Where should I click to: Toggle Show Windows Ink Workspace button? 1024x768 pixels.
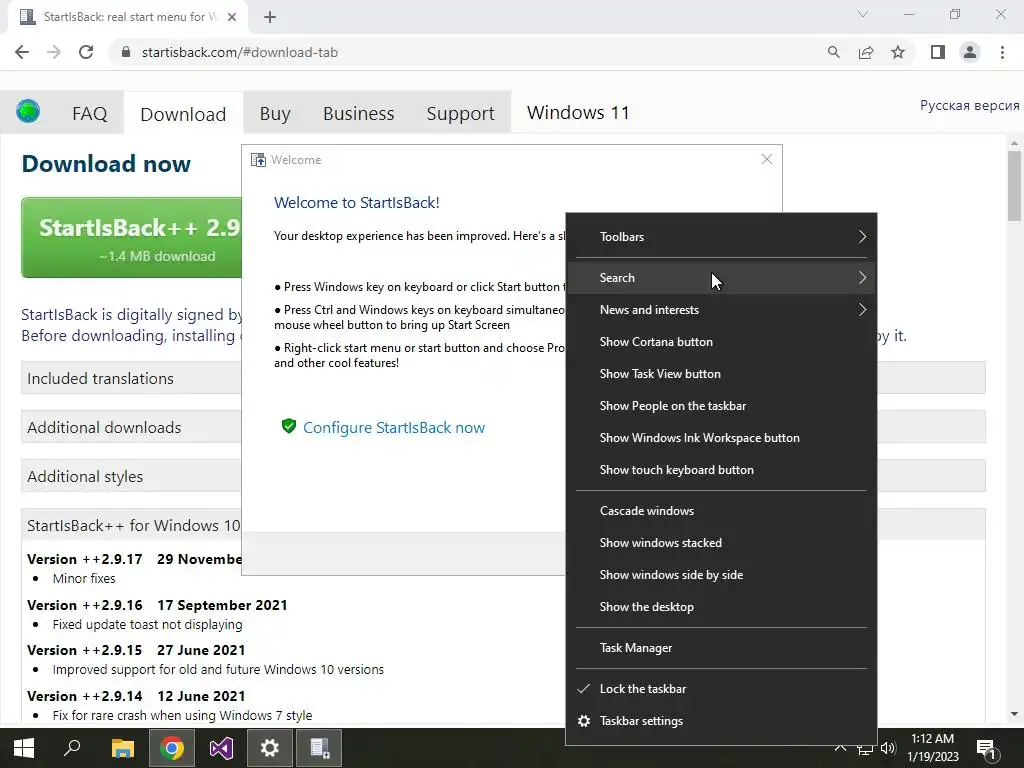pos(722,438)
